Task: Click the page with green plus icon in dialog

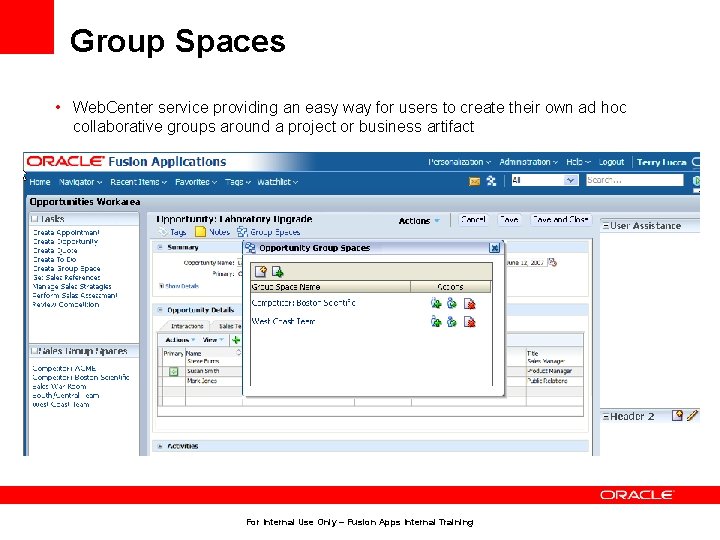Action: pyautogui.click(x=277, y=272)
